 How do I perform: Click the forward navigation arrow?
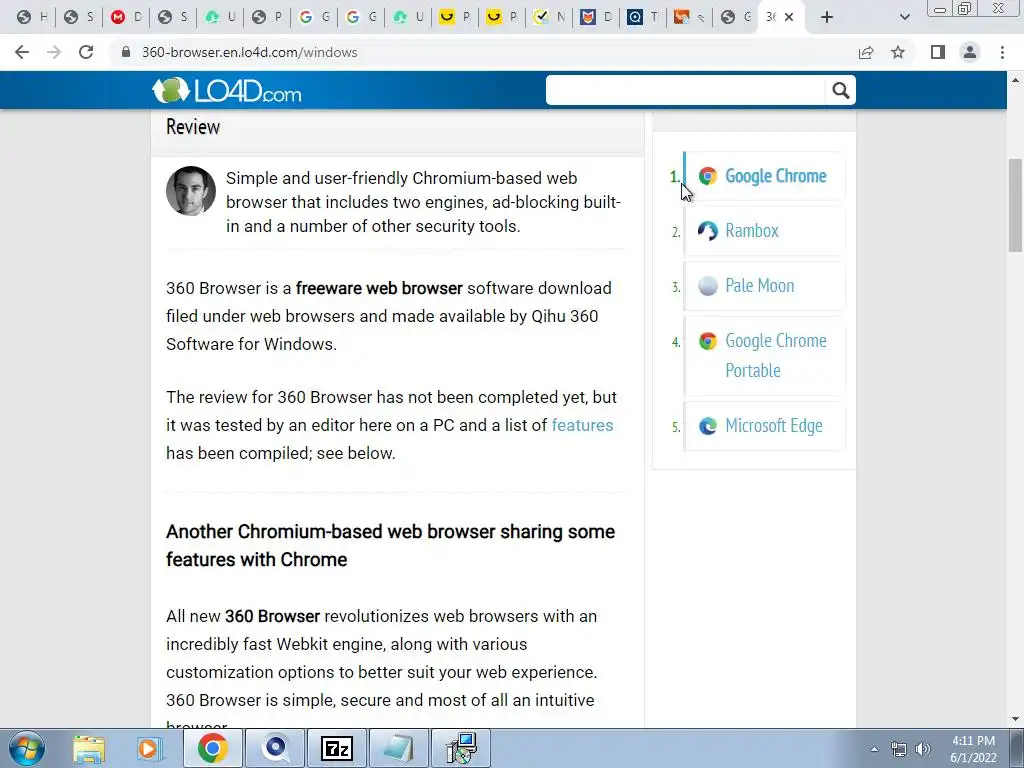coord(54,52)
